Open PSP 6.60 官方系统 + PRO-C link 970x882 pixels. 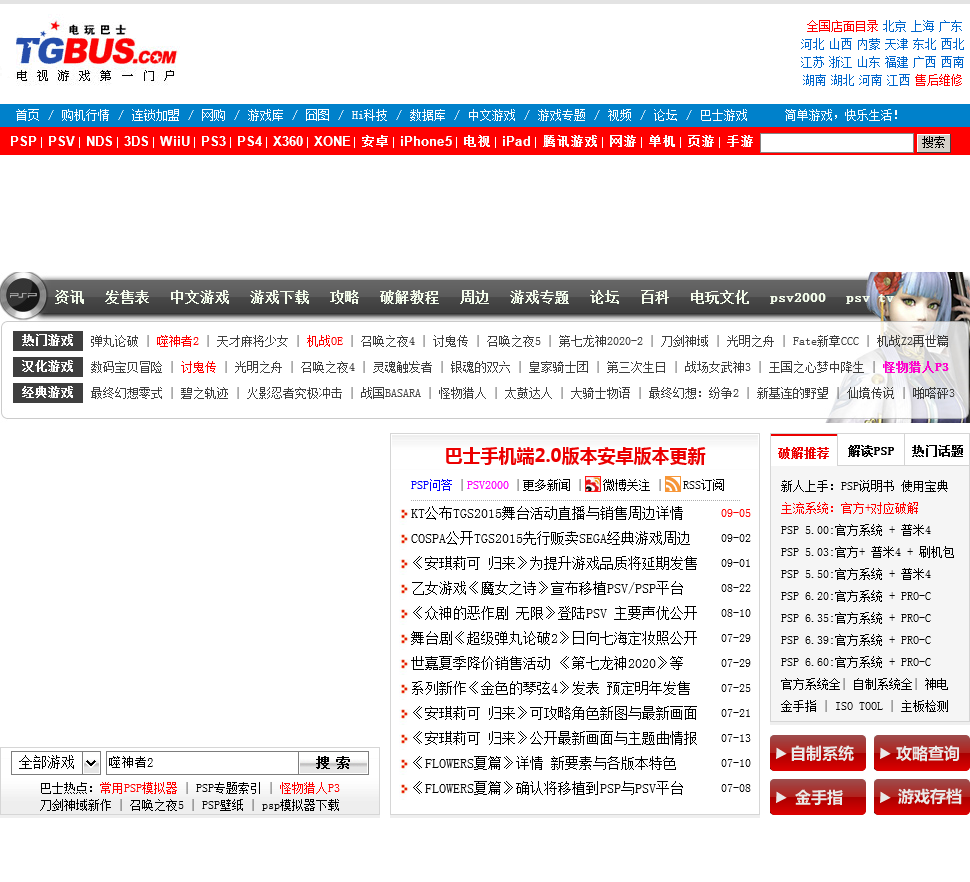[856, 662]
